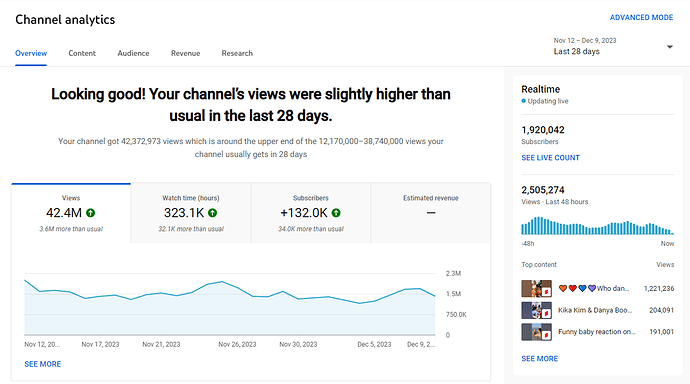The width and height of the screenshot is (690, 384).
Task: Click the Top content column label
Action: tap(539, 265)
